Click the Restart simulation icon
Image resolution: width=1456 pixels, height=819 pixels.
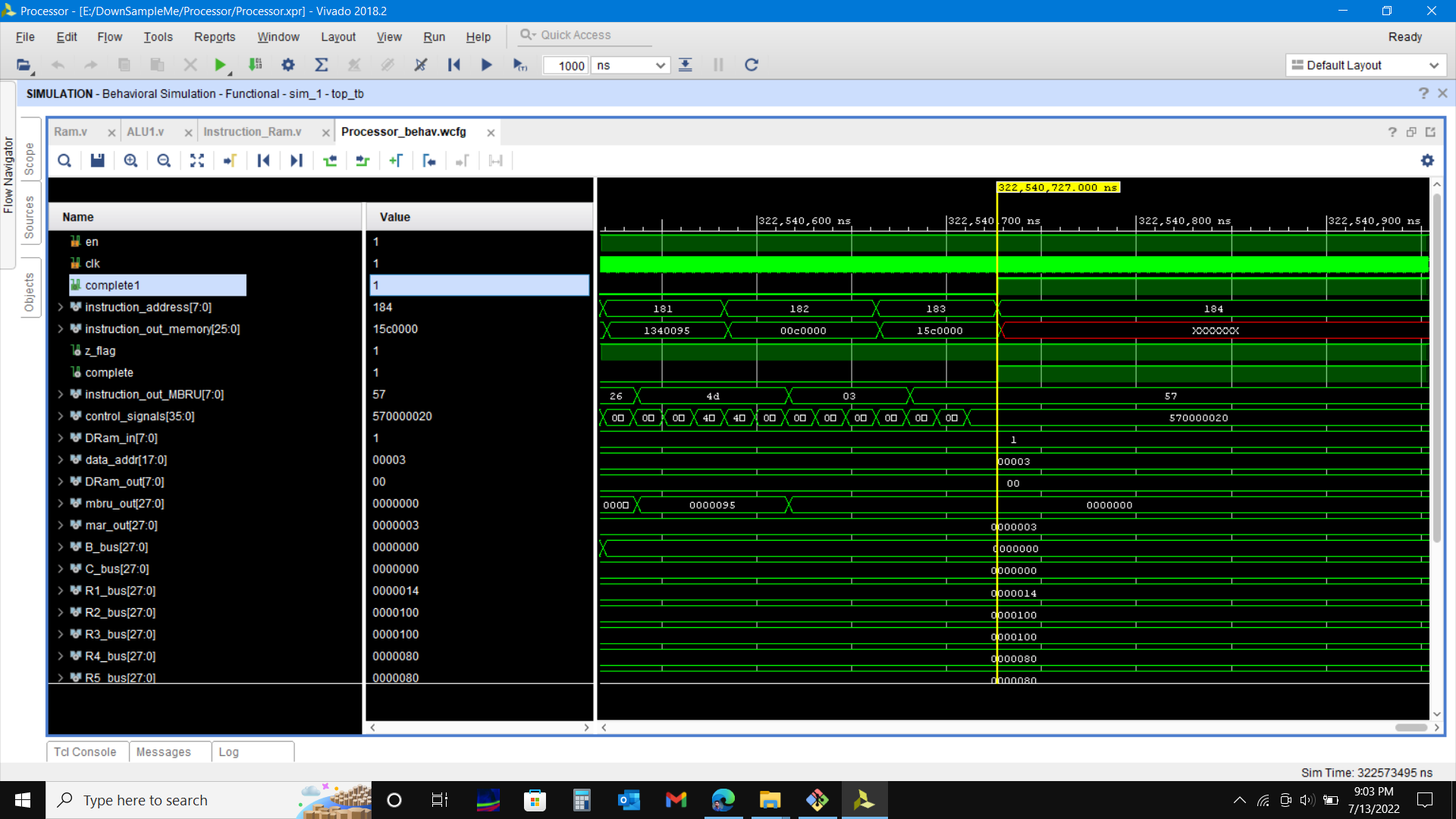coord(453,65)
